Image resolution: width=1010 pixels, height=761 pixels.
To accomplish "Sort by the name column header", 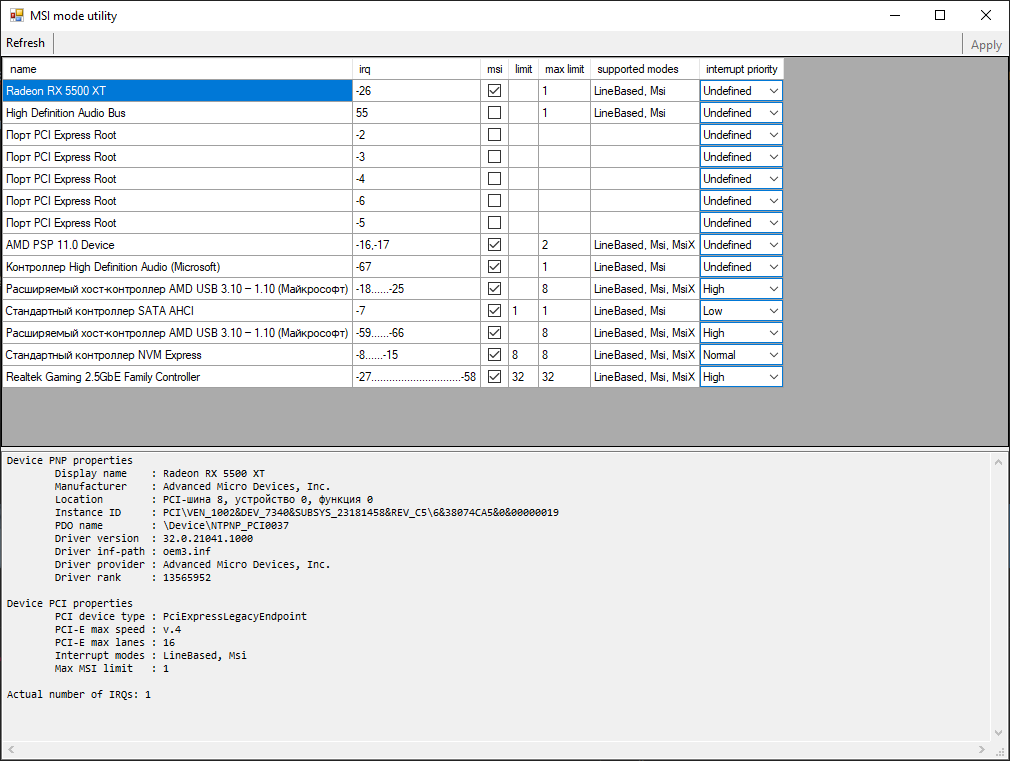I will pyautogui.click(x=177, y=69).
